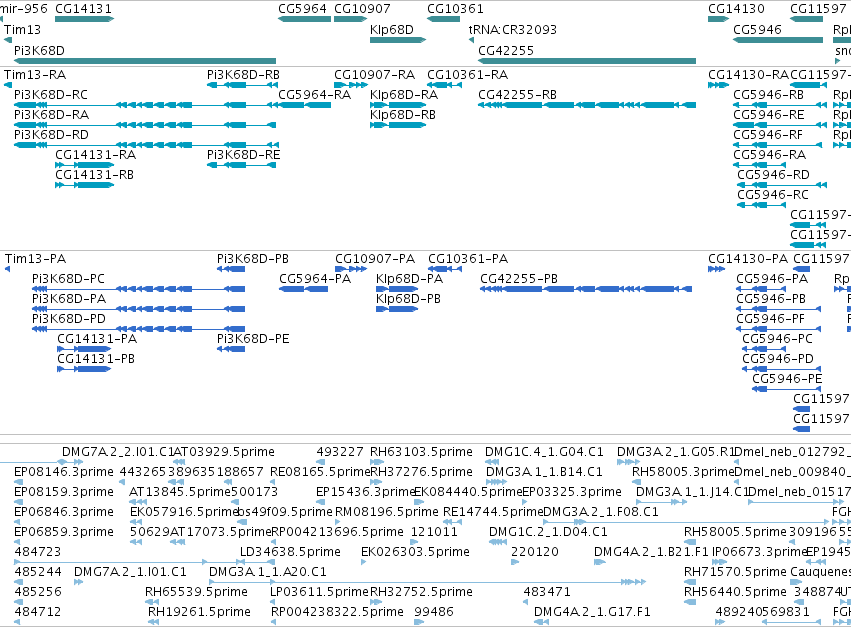Click the Pi3K68D-RA transcript label

52,115
